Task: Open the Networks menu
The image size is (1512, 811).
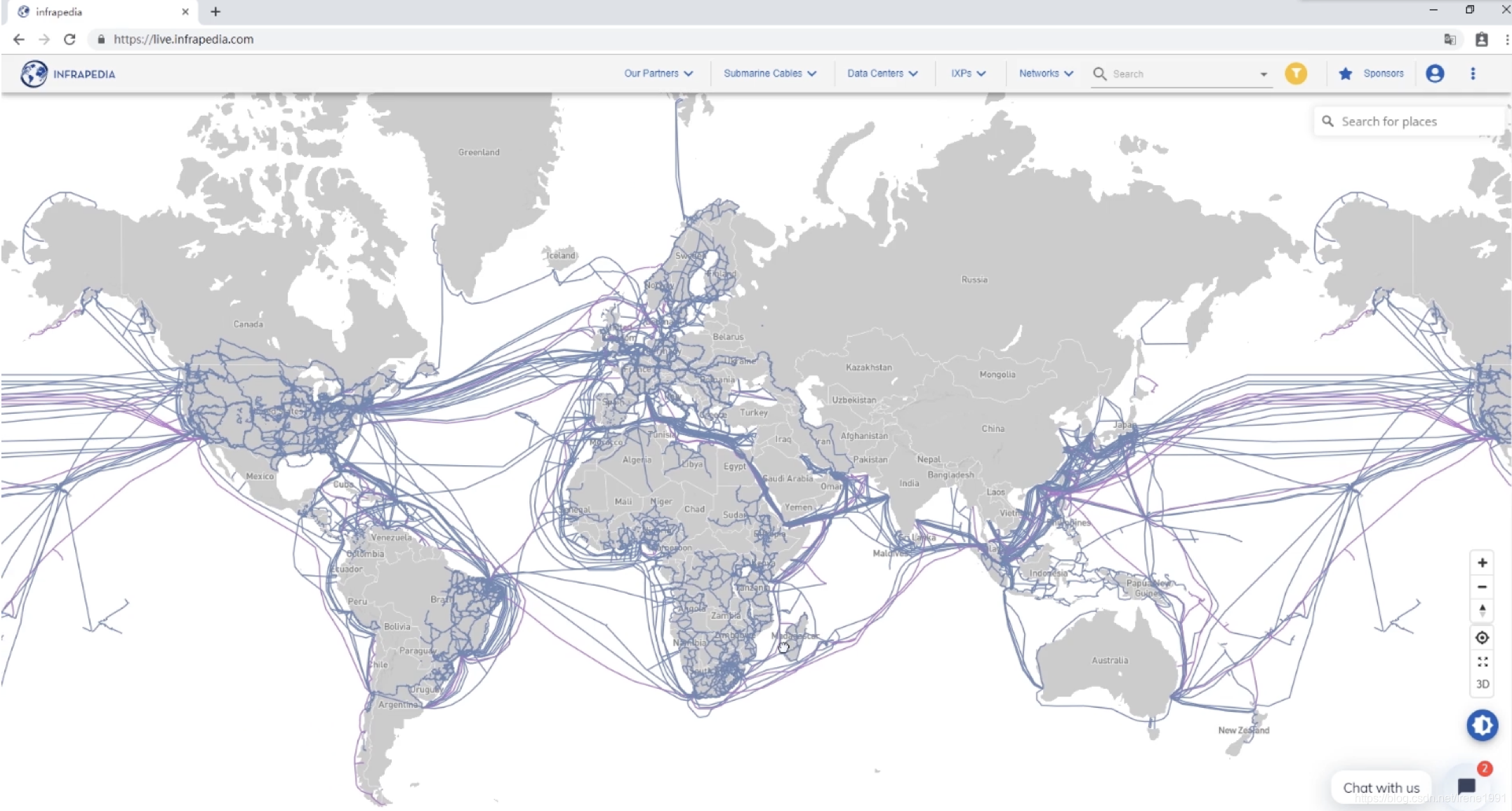Action: (1045, 74)
